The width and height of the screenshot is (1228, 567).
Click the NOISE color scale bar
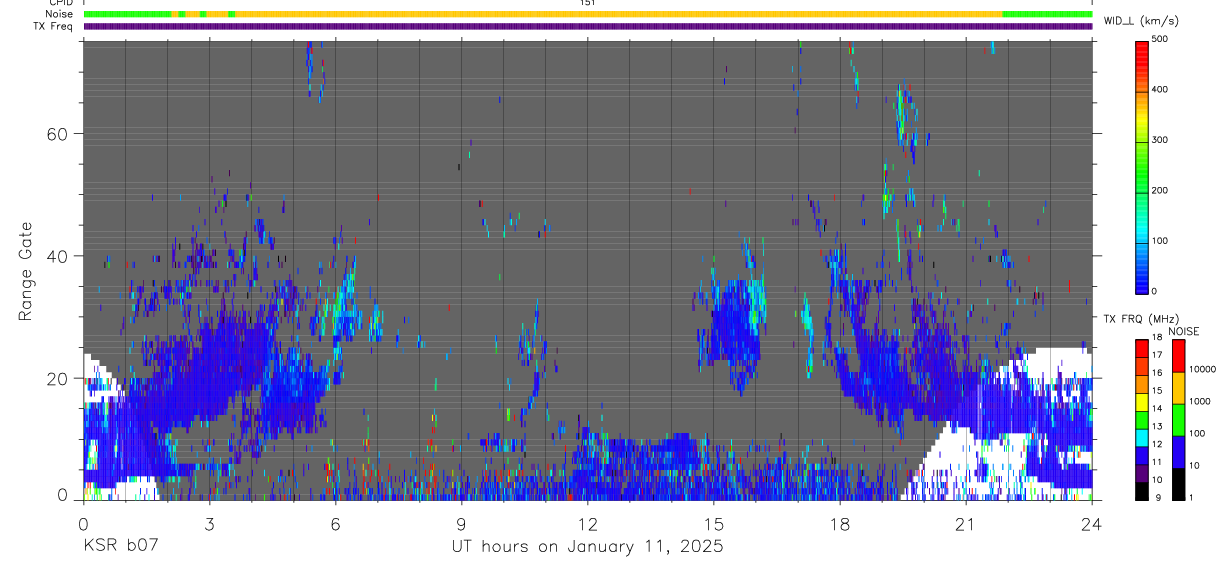1178,419
